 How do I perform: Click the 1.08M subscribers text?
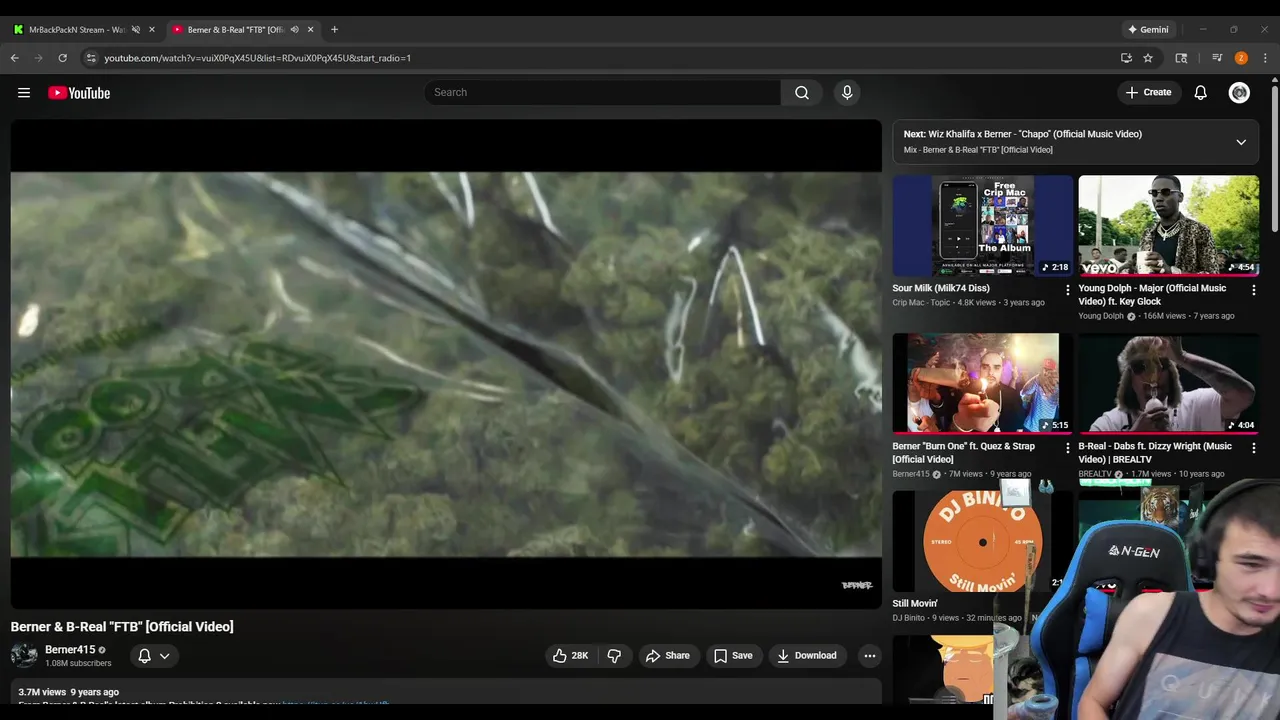pos(78,663)
